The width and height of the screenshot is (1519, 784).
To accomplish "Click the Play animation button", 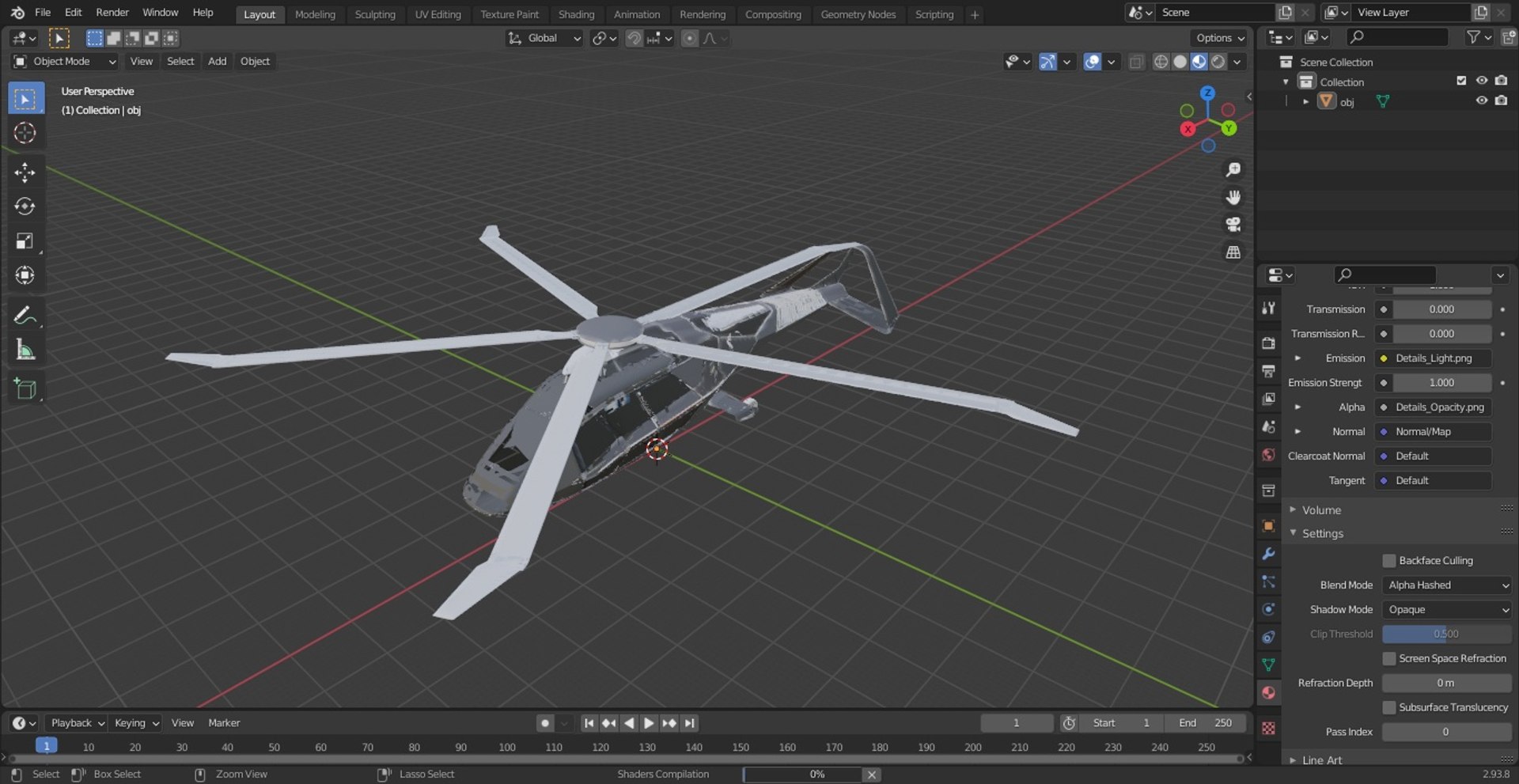I will pyautogui.click(x=649, y=723).
